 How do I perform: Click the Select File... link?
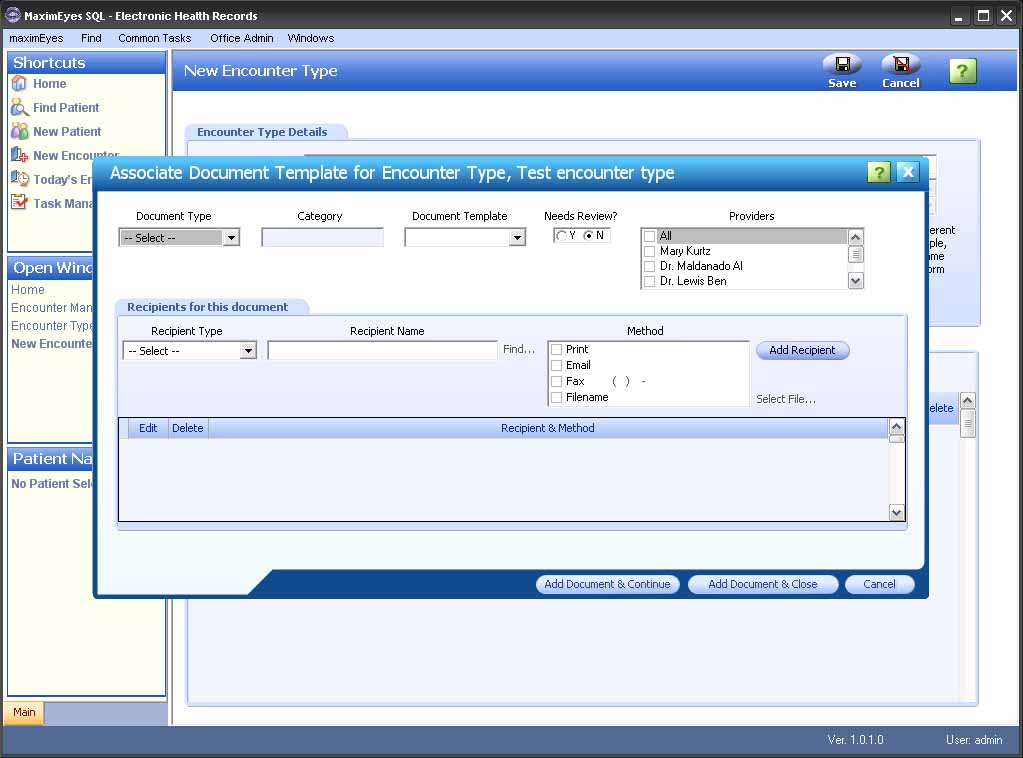coord(786,399)
